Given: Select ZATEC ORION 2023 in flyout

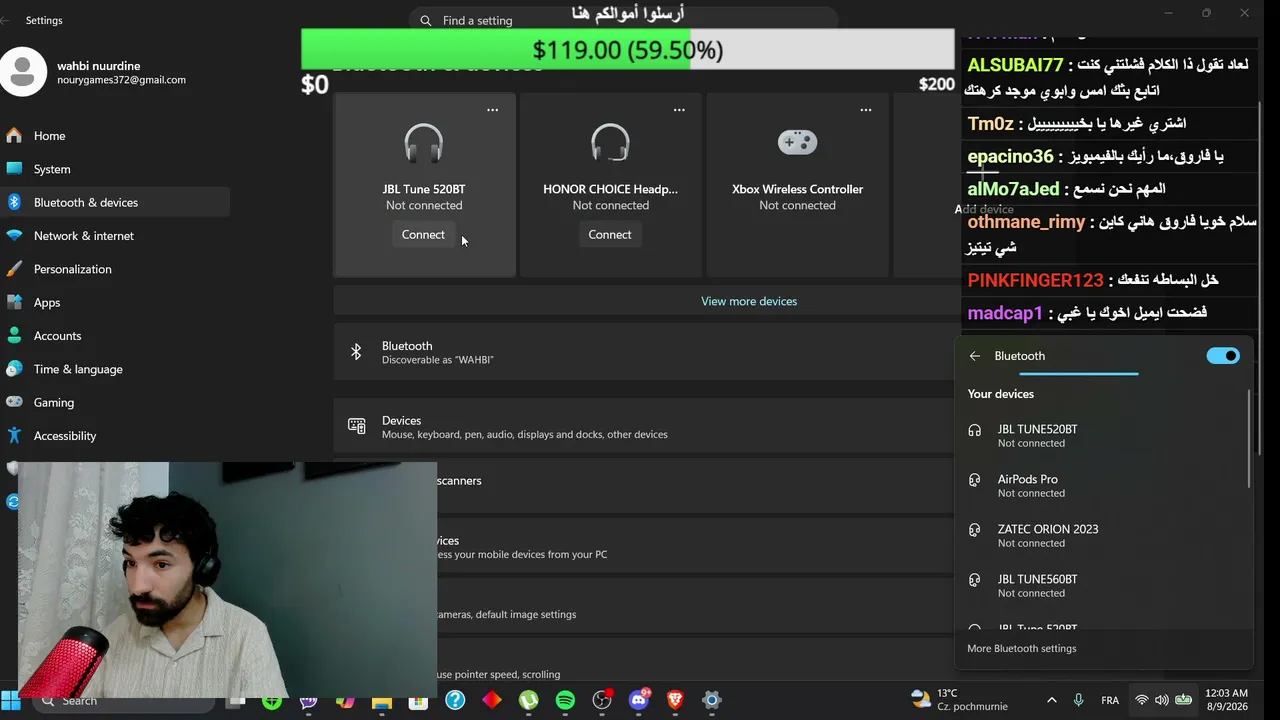Looking at the screenshot, I should (1102, 535).
